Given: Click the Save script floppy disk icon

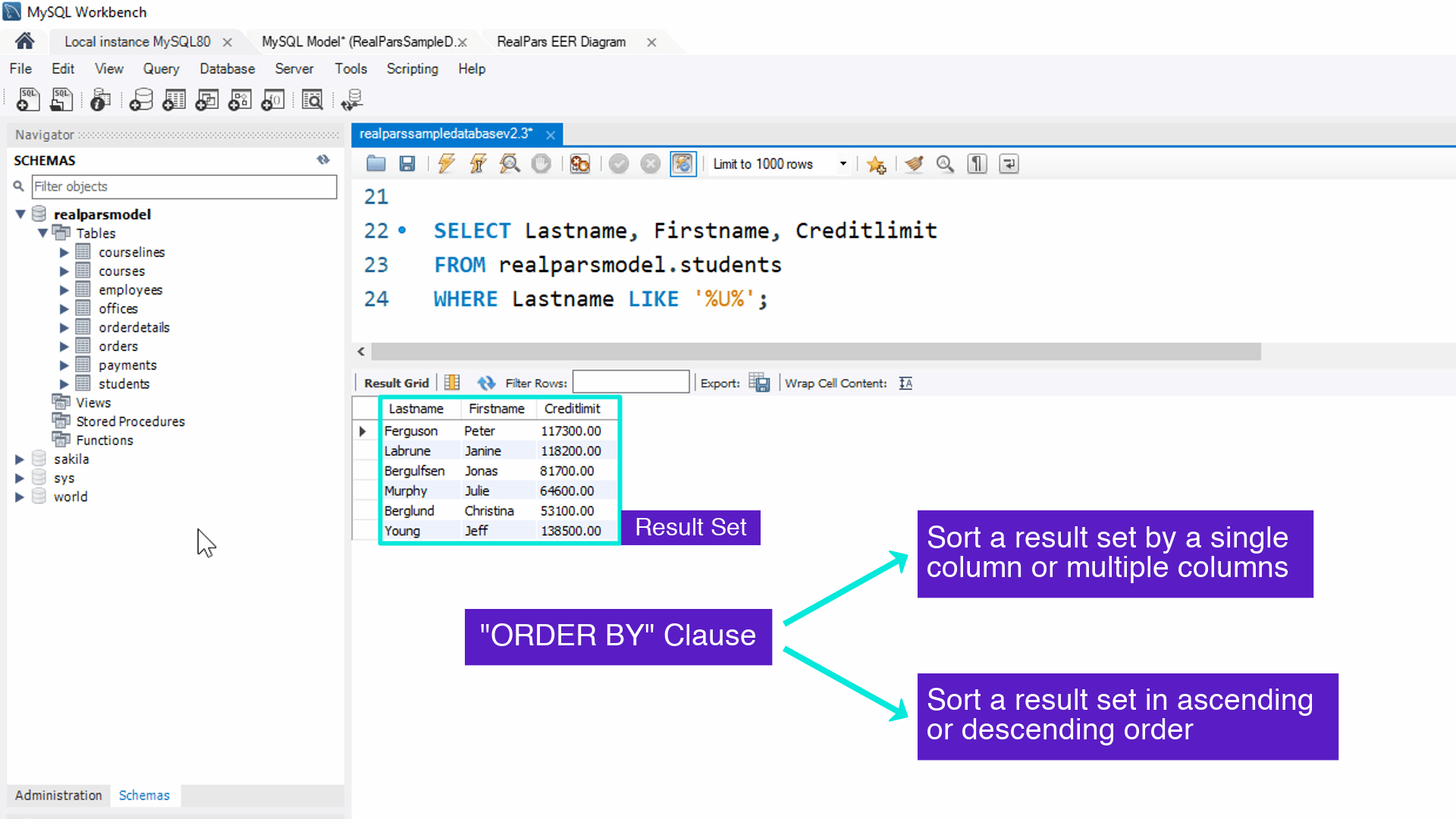Looking at the screenshot, I should [x=407, y=164].
